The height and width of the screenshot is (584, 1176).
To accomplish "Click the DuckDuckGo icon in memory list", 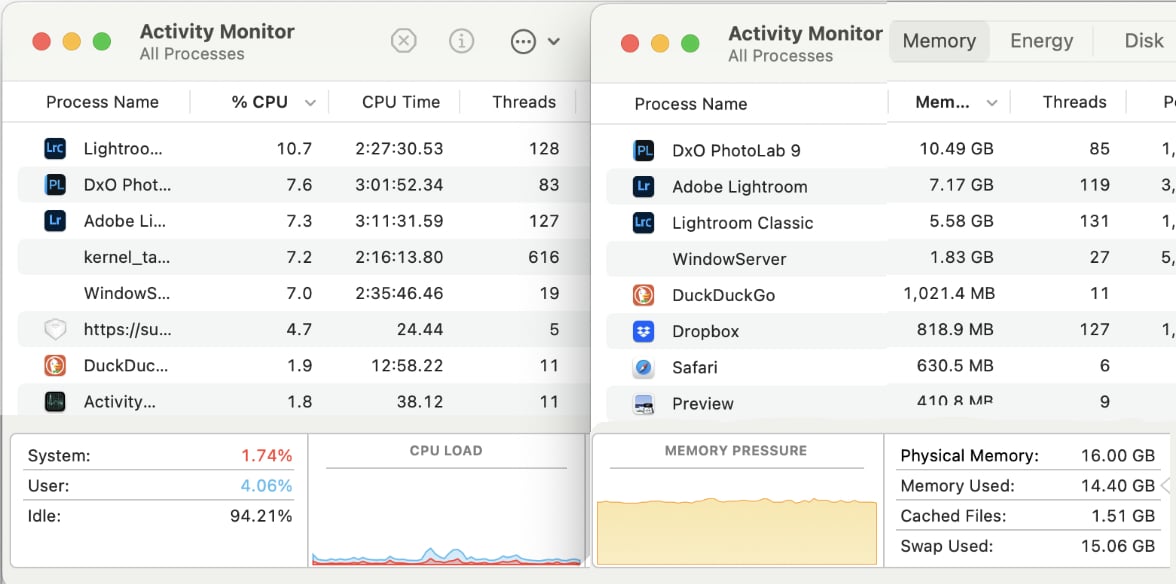I will [644, 295].
